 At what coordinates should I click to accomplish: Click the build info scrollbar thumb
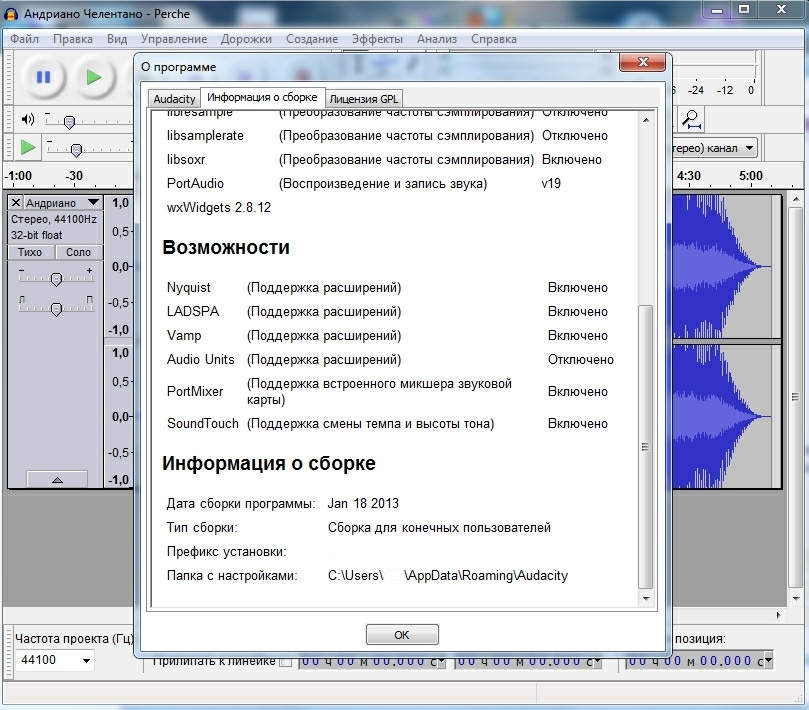[645, 447]
